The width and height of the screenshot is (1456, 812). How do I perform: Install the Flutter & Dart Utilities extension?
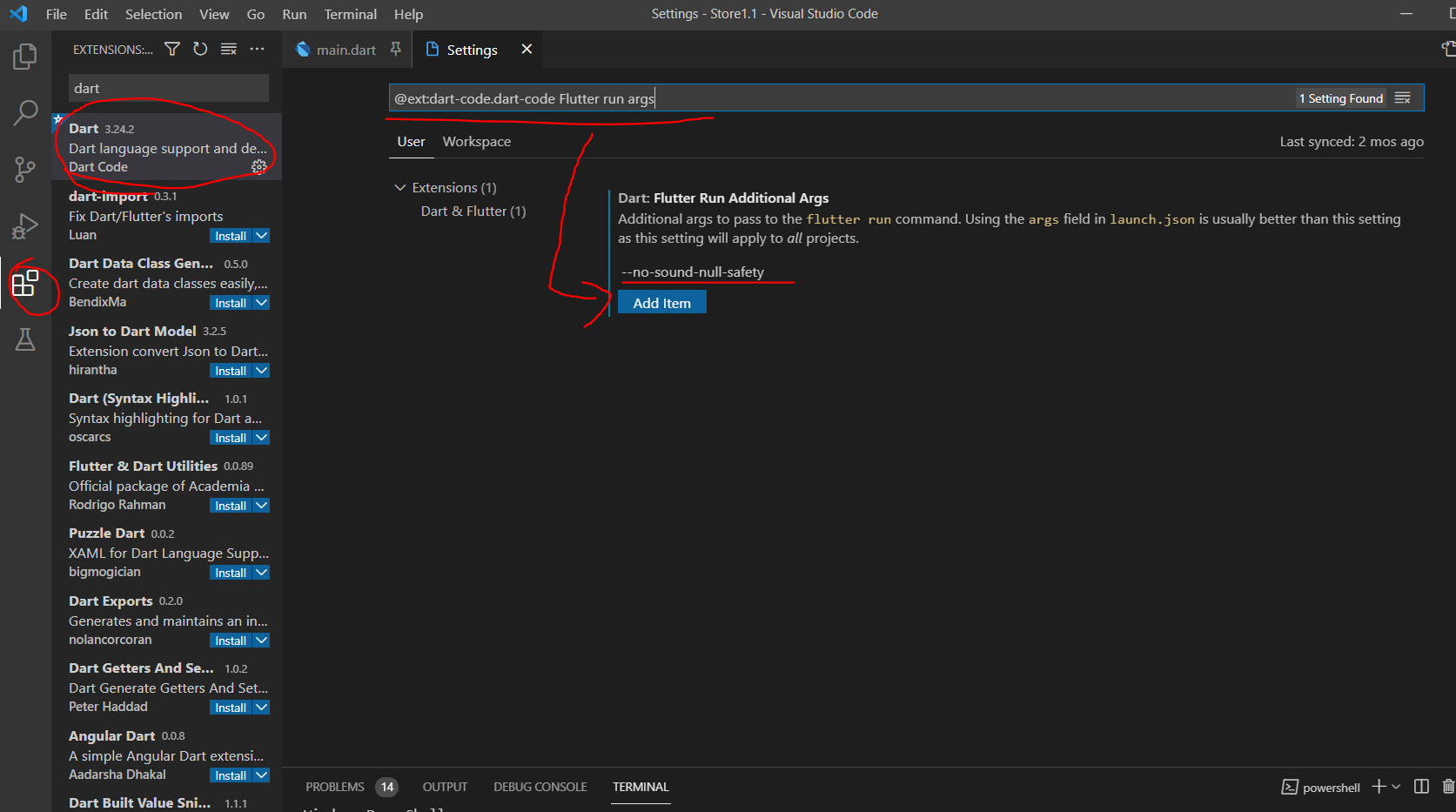(x=231, y=506)
